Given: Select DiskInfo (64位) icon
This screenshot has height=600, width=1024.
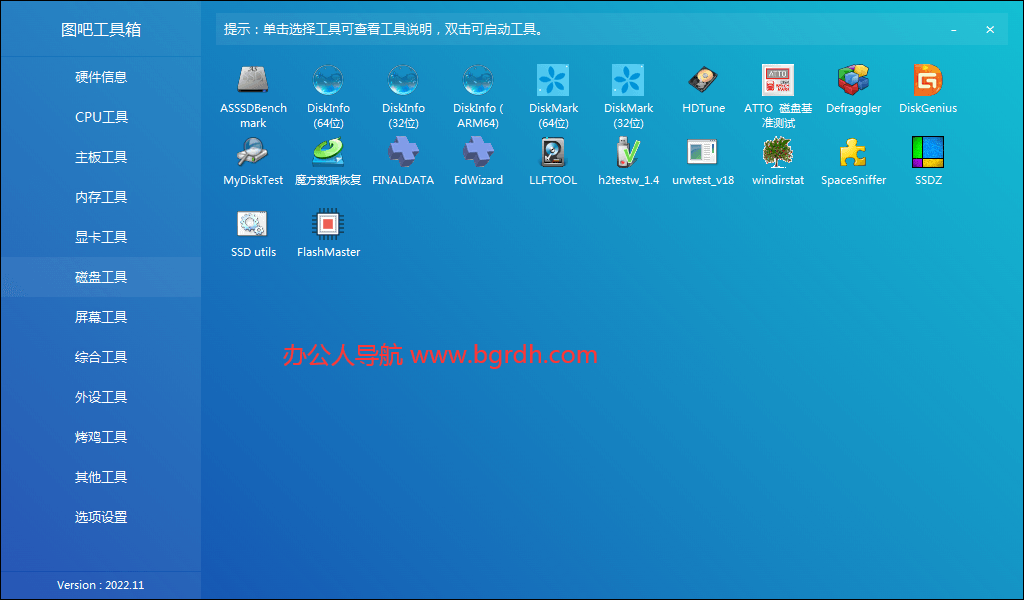Looking at the screenshot, I should click(328, 80).
